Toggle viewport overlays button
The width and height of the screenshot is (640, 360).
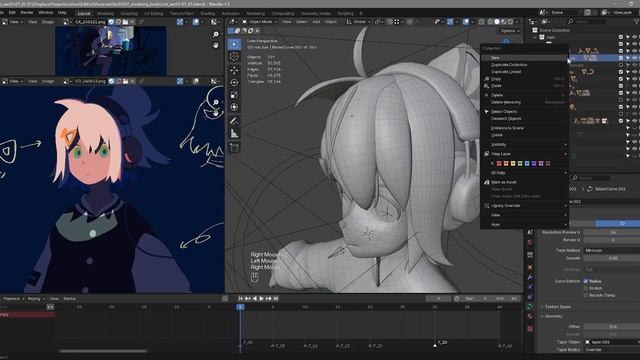[466, 21]
